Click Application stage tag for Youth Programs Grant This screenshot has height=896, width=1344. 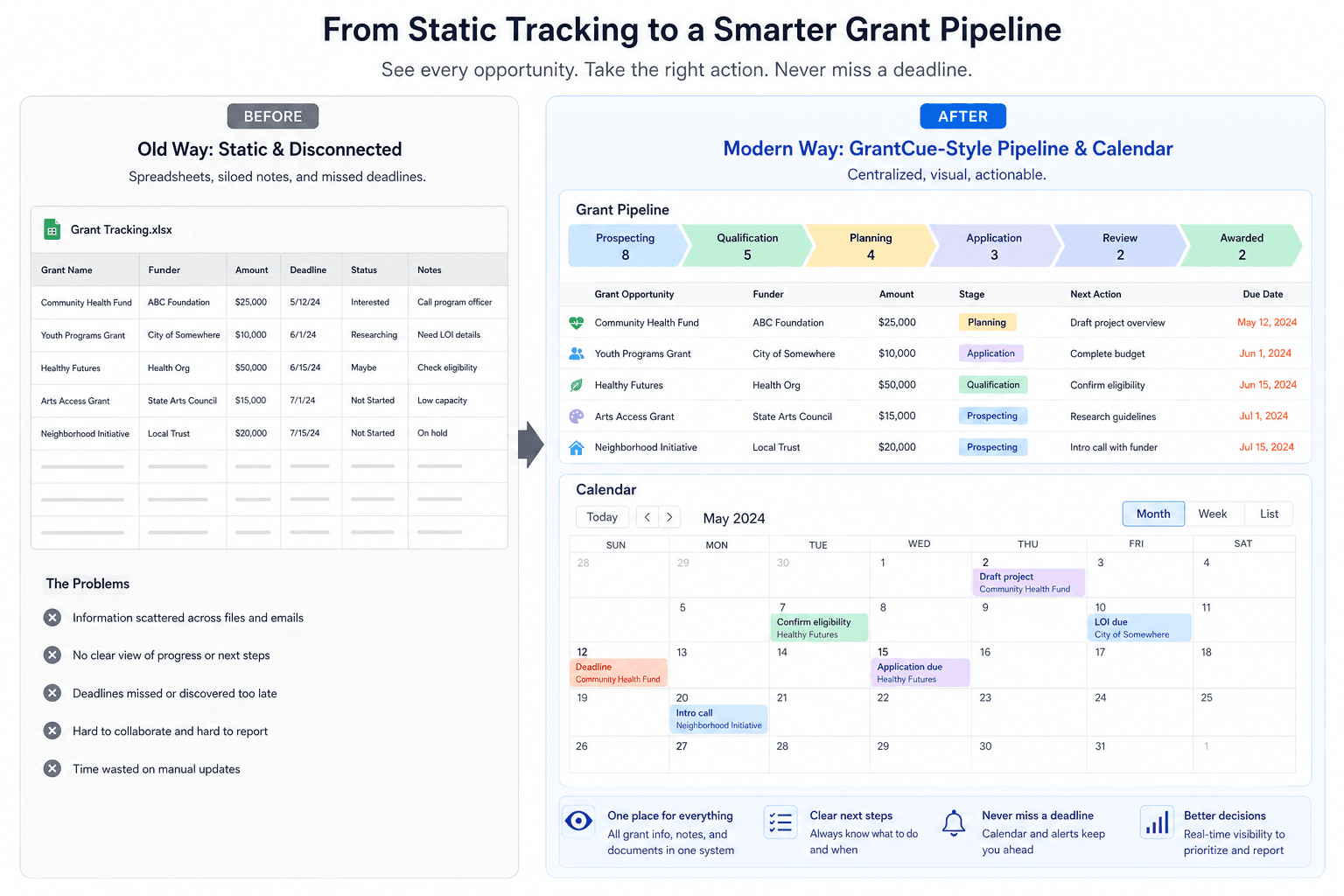coord(990,353)
